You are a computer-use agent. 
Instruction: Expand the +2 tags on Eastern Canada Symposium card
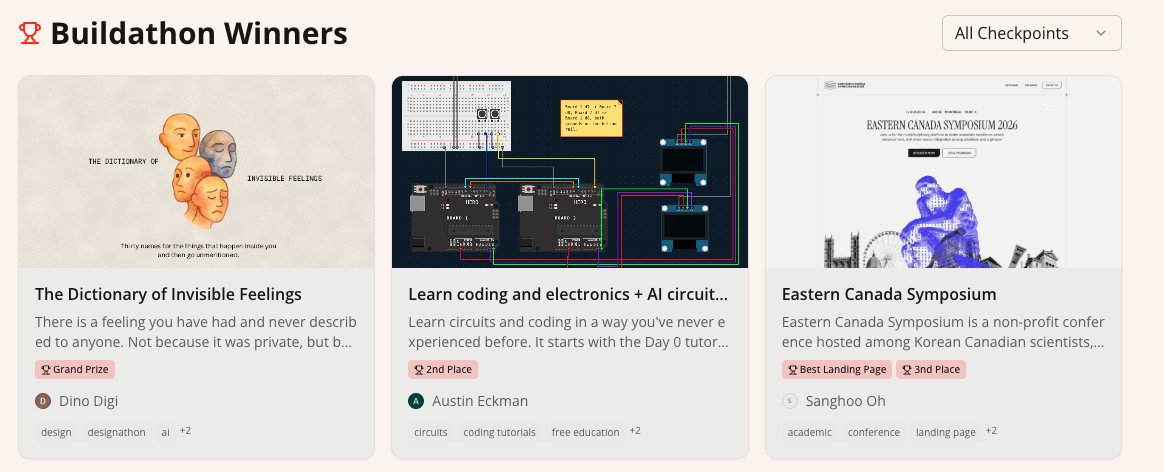click(992, 431)
